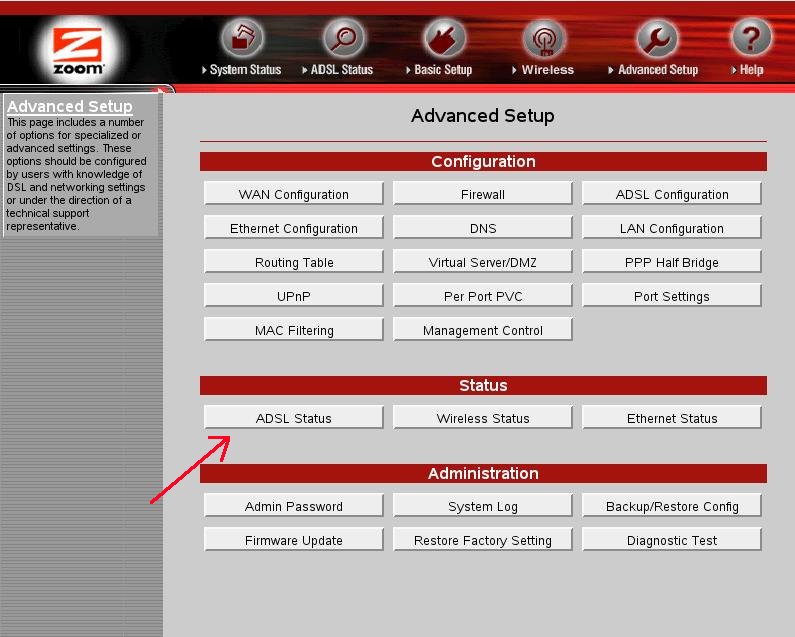Viewport: 795px width, 637px height.
Task: Choose Advanced Setup menu label
Action: pos(658,70)
